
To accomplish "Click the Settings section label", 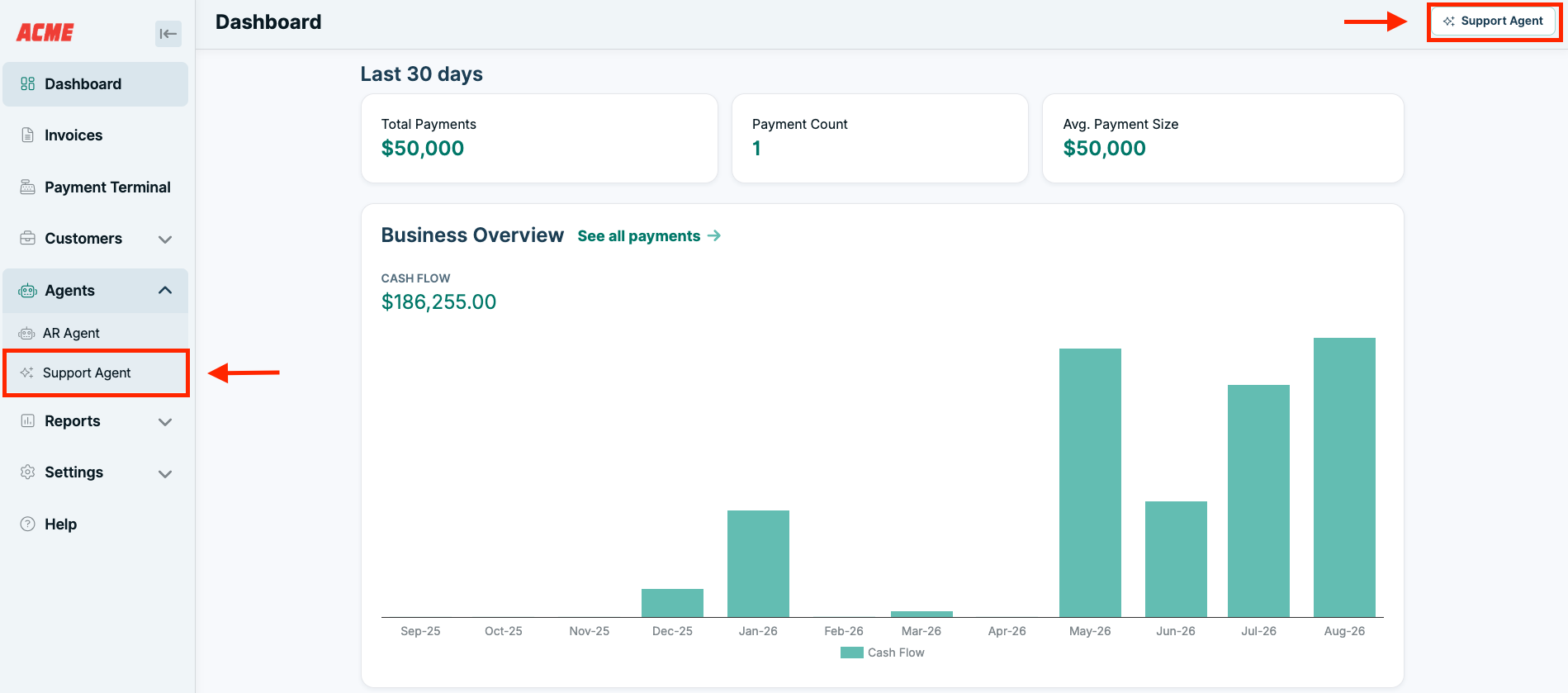I will 74,472.
